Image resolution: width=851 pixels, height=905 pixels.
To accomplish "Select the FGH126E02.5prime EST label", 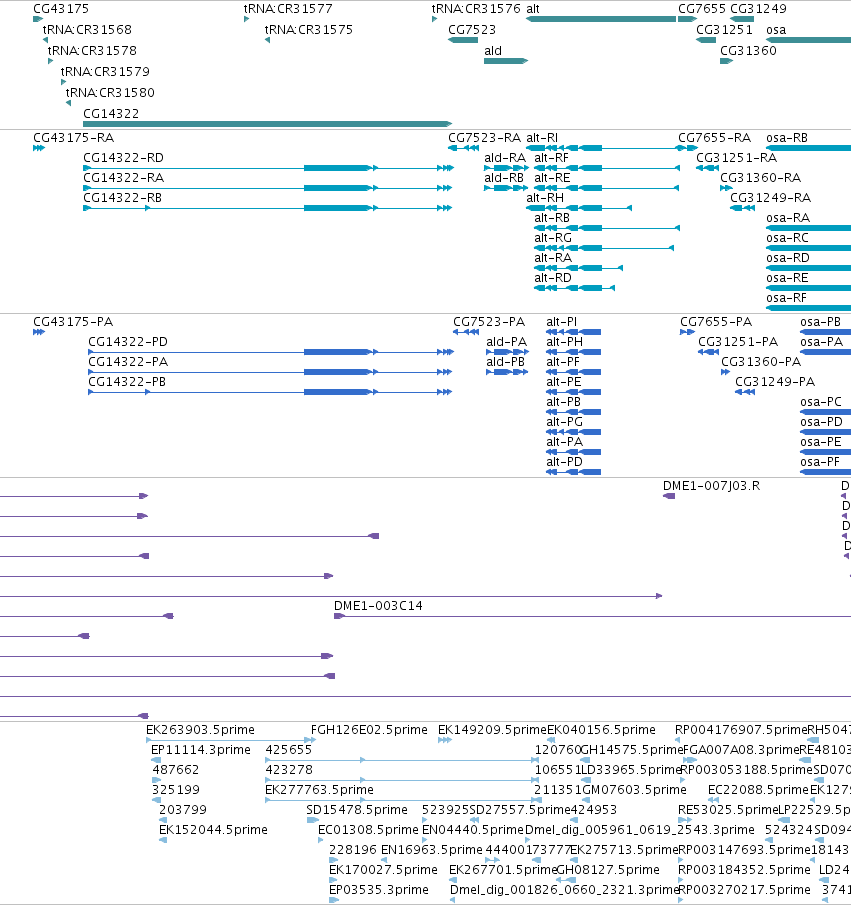I will [369, 730].
